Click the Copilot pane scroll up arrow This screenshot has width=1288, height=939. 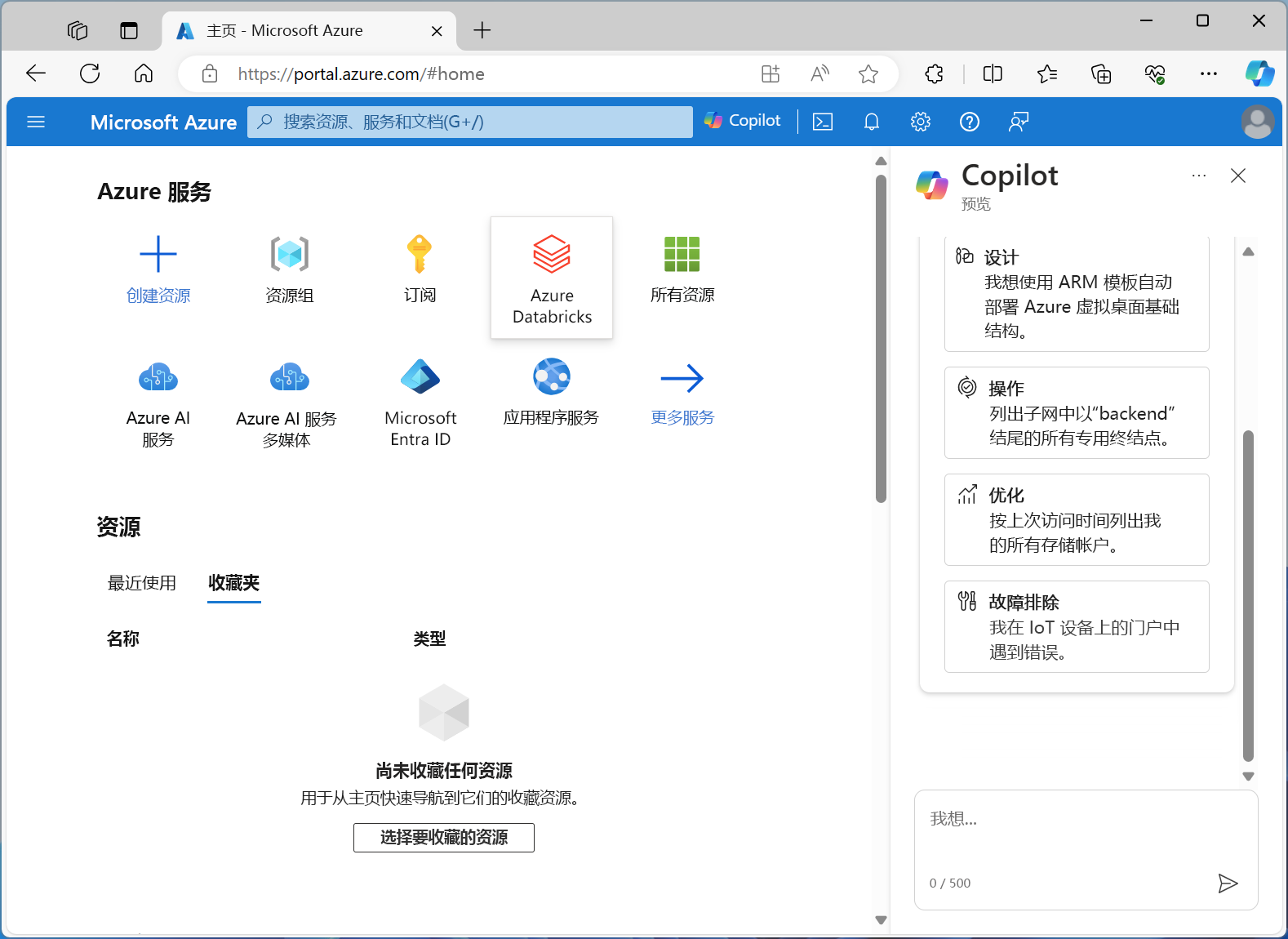click(1248, 251)
